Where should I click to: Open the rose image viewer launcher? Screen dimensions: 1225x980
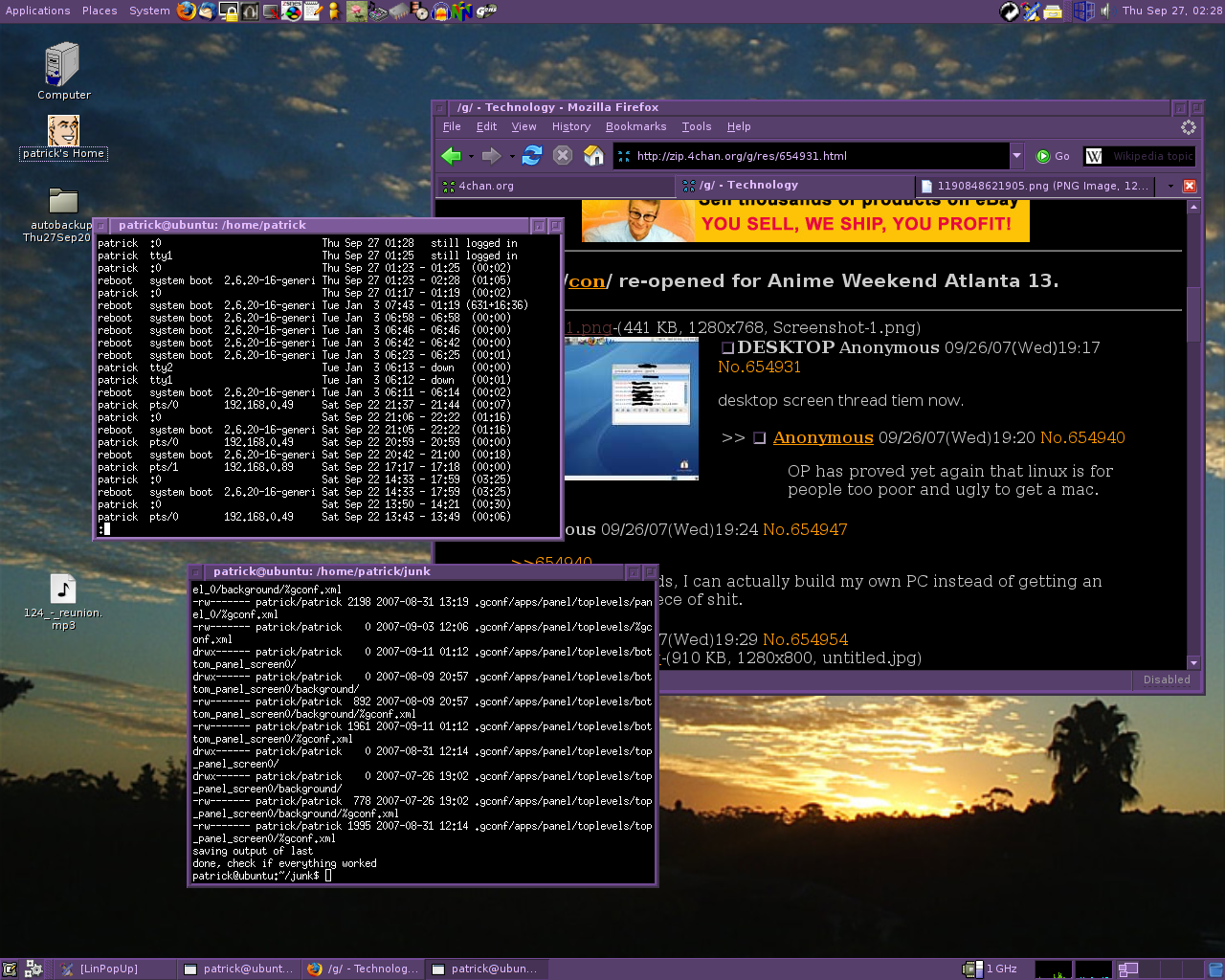[x=356, y=11]
